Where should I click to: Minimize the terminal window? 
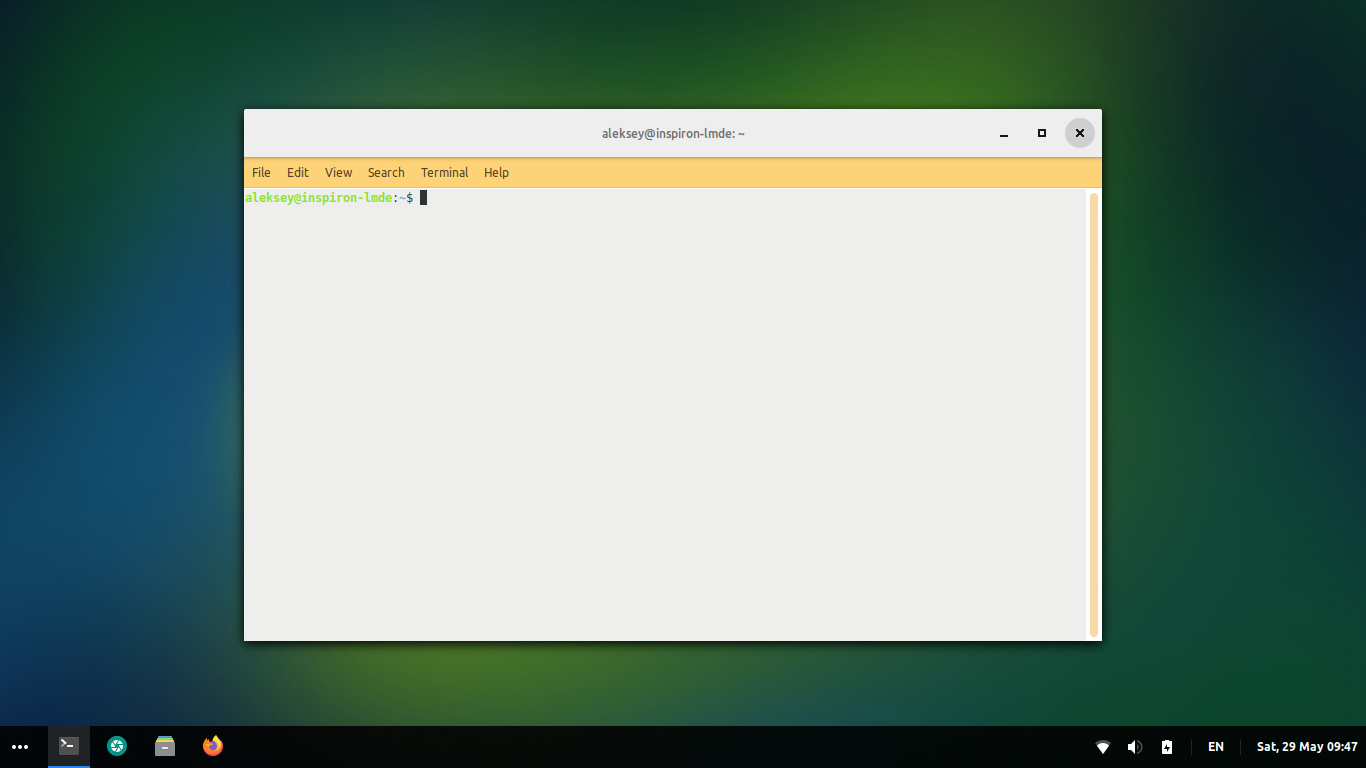[1004, 133]
